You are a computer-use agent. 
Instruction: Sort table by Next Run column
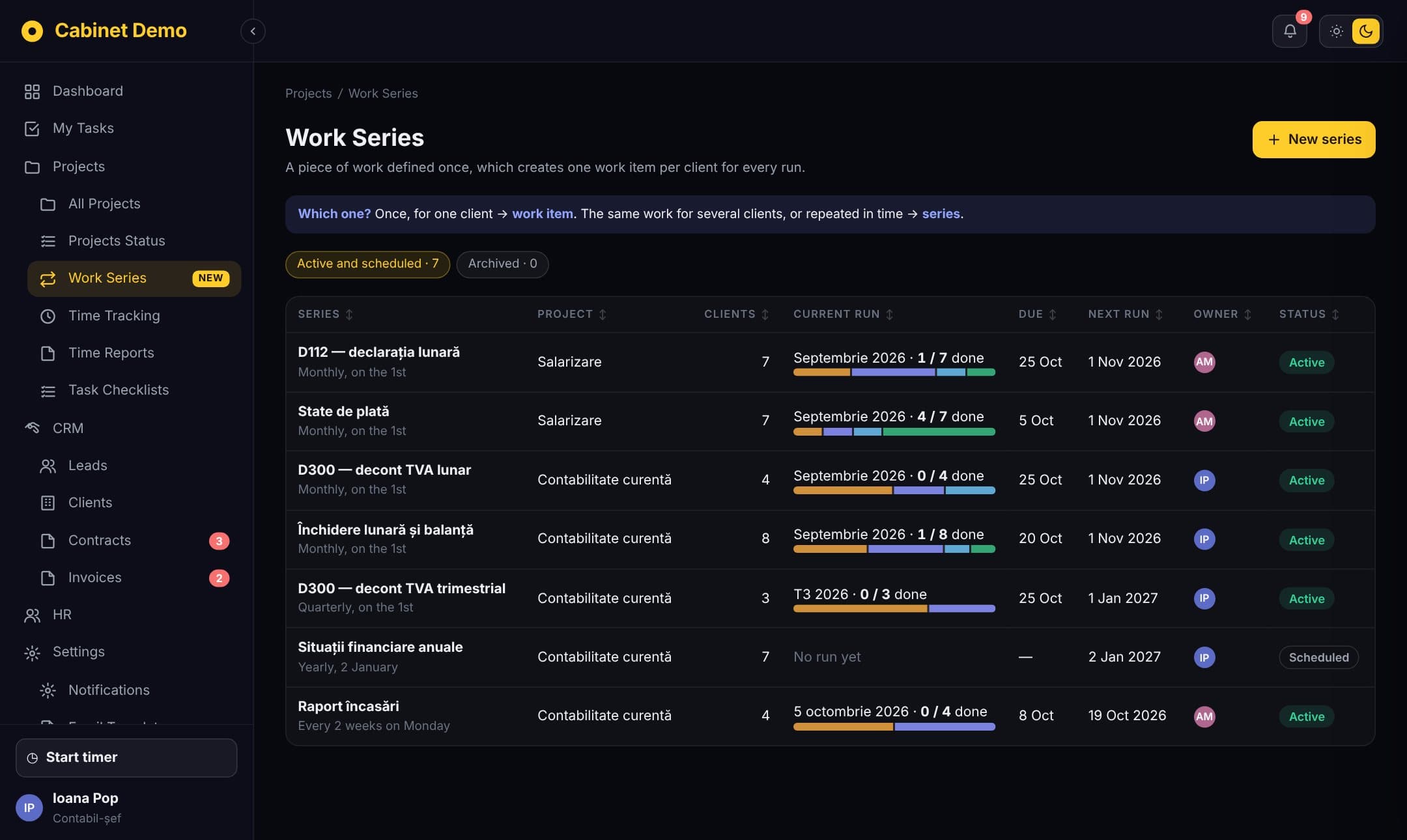[1125, 314]
